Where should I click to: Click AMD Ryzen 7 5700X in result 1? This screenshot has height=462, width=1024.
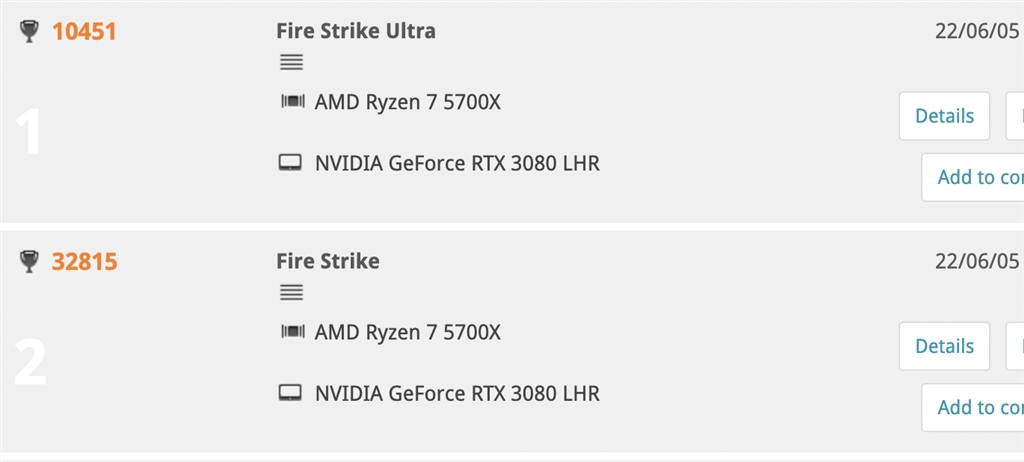click(408, 103)
